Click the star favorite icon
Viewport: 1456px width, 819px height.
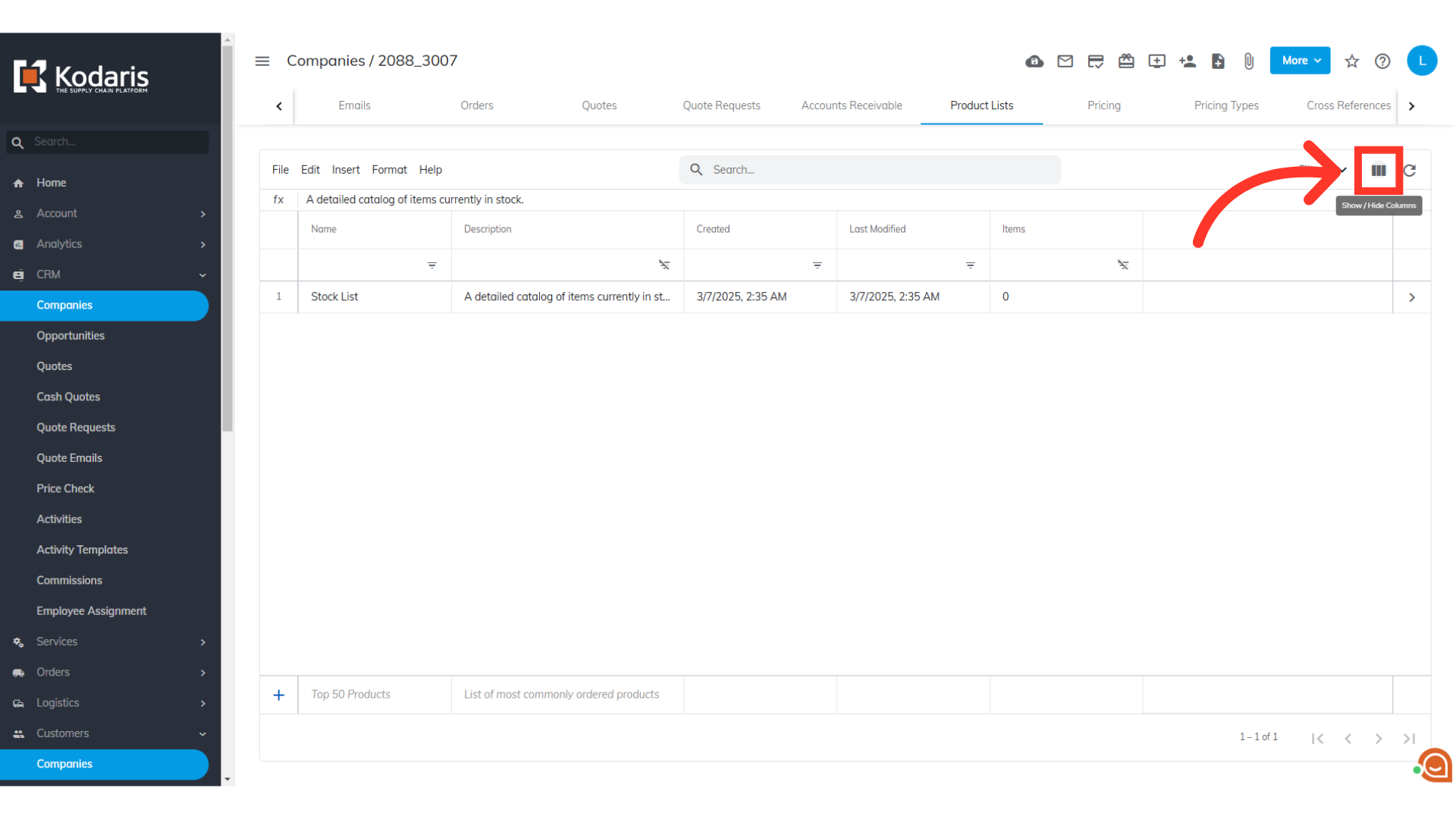pyautogui.click(x=1351, y=61)
